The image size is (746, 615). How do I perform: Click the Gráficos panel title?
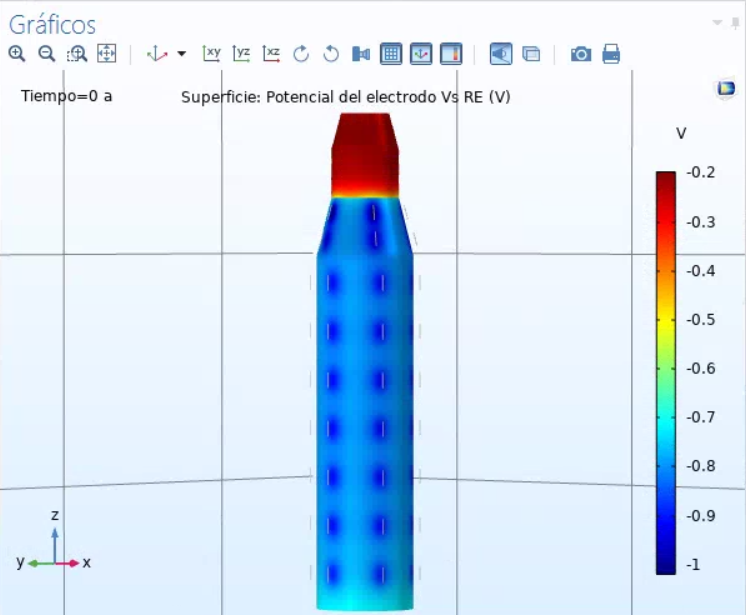[52, 23]
